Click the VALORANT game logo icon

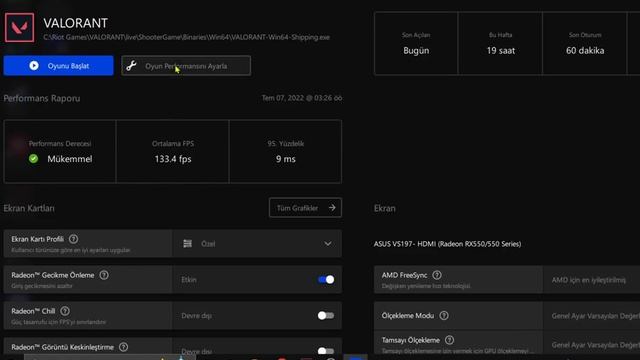tap(19, 27)
